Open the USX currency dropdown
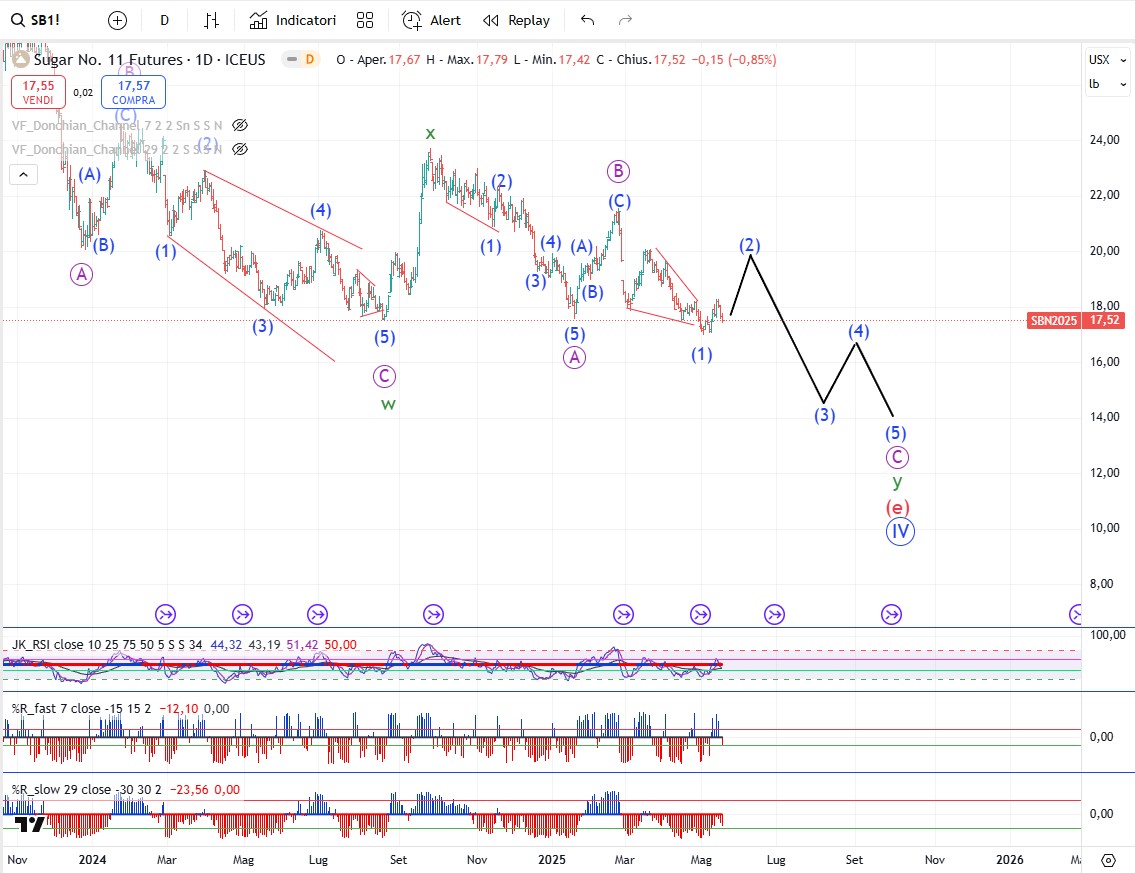1135x873 pixels. click(1107, 60)
